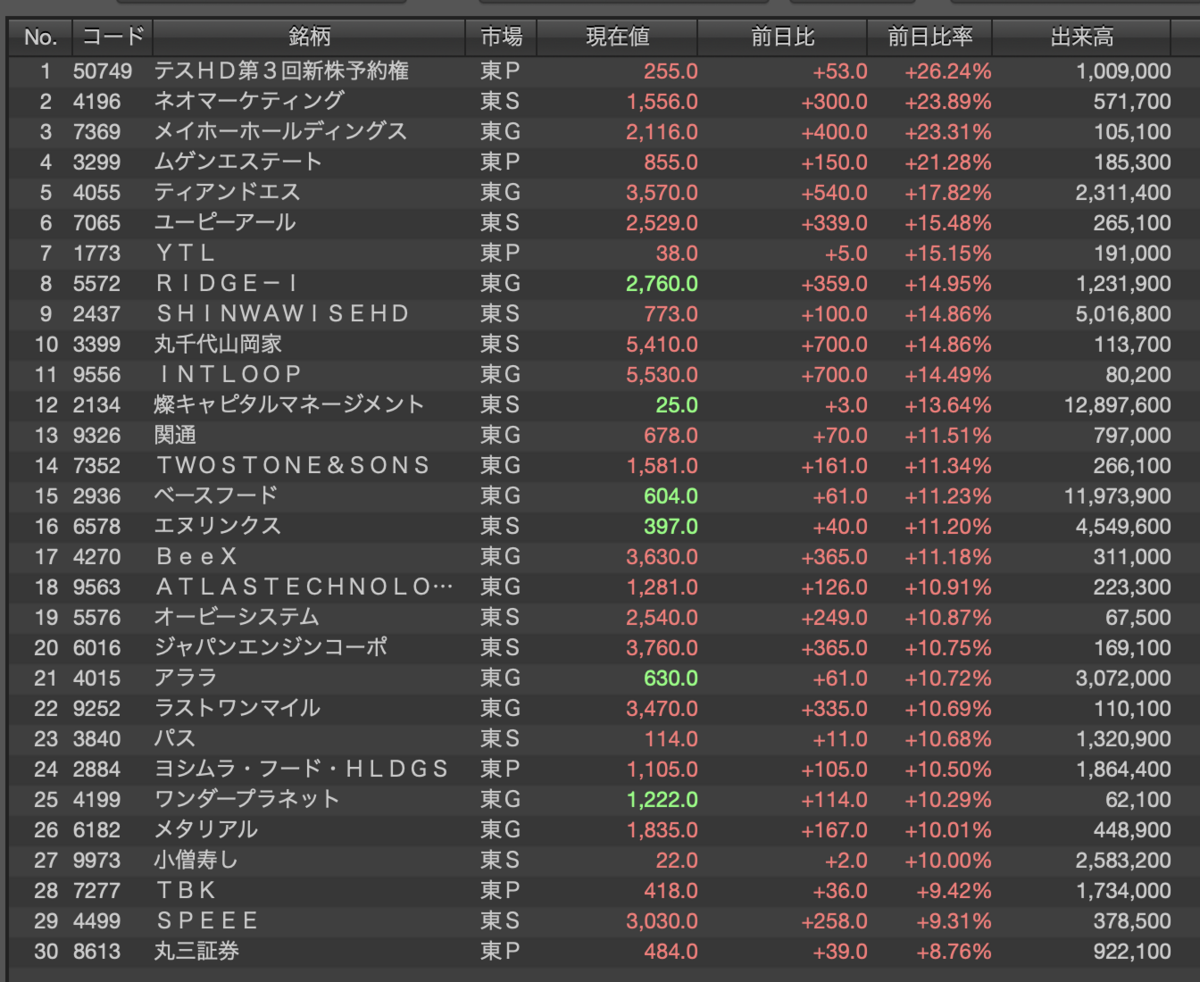
Task: Click stock code 7369
Action: [x=96, y=132]
